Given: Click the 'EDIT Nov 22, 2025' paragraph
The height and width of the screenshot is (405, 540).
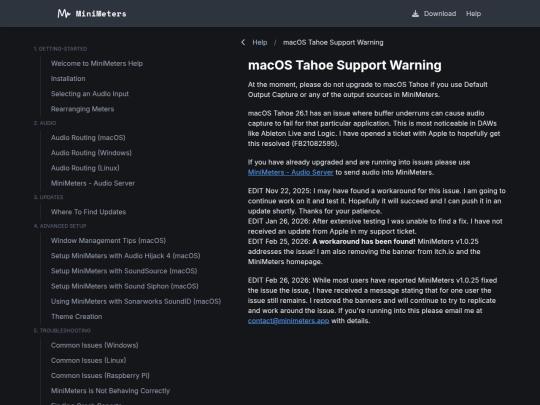Looking at the screenshot, I should coord(377,201).
